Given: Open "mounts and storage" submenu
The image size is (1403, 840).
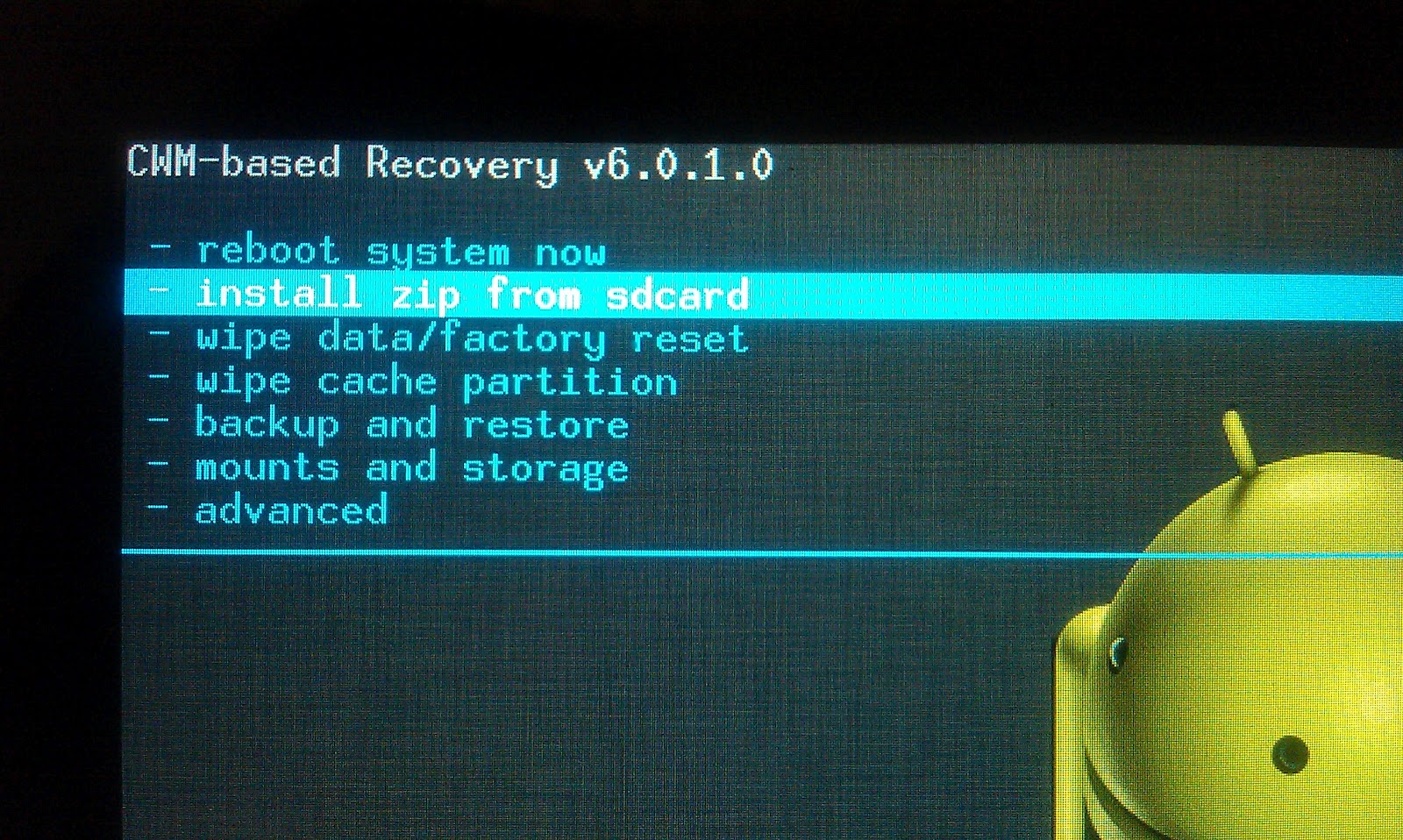Looking at the screenshot, I should point(411,468).
